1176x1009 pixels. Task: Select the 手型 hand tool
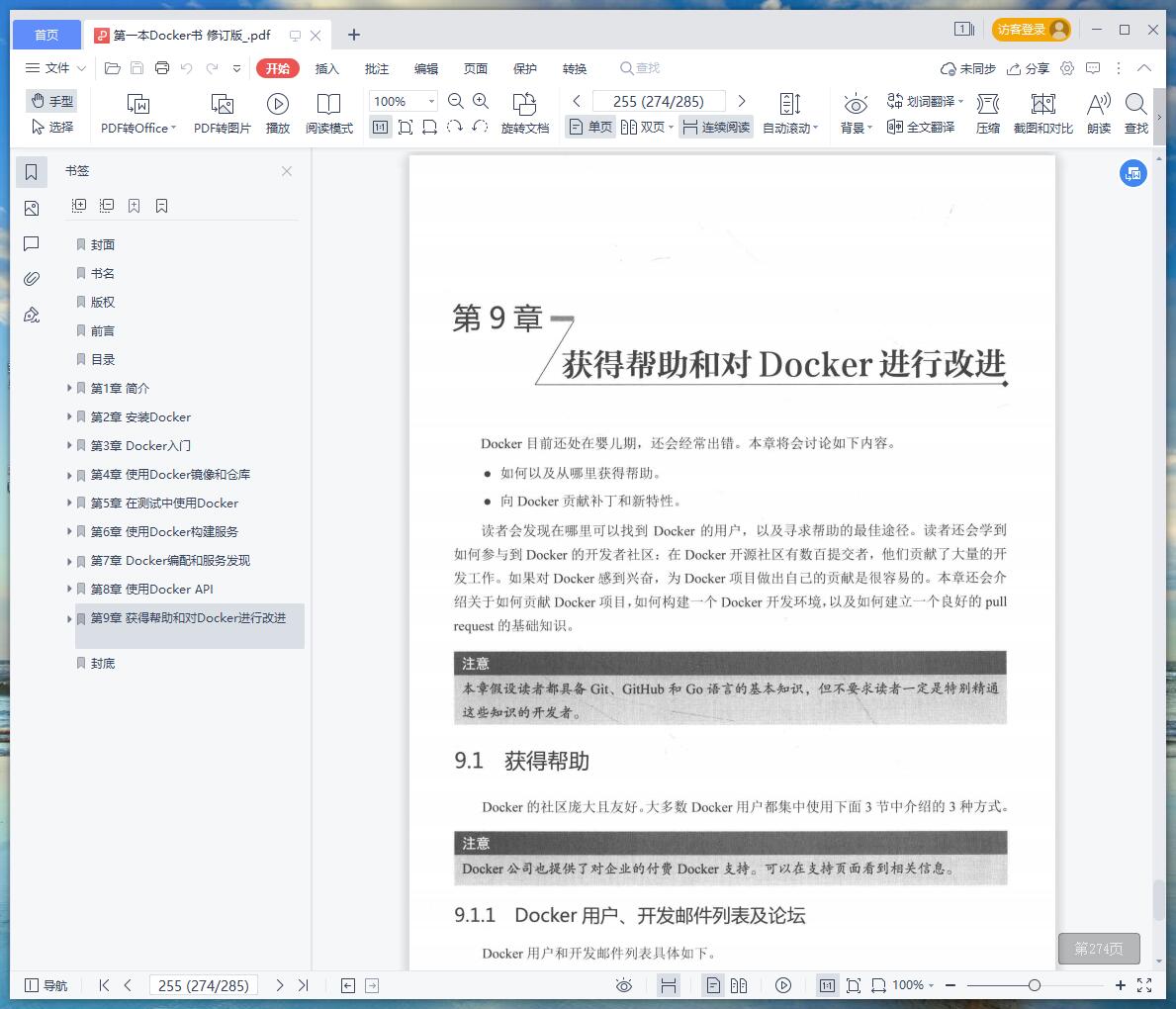tap(51, 101)
